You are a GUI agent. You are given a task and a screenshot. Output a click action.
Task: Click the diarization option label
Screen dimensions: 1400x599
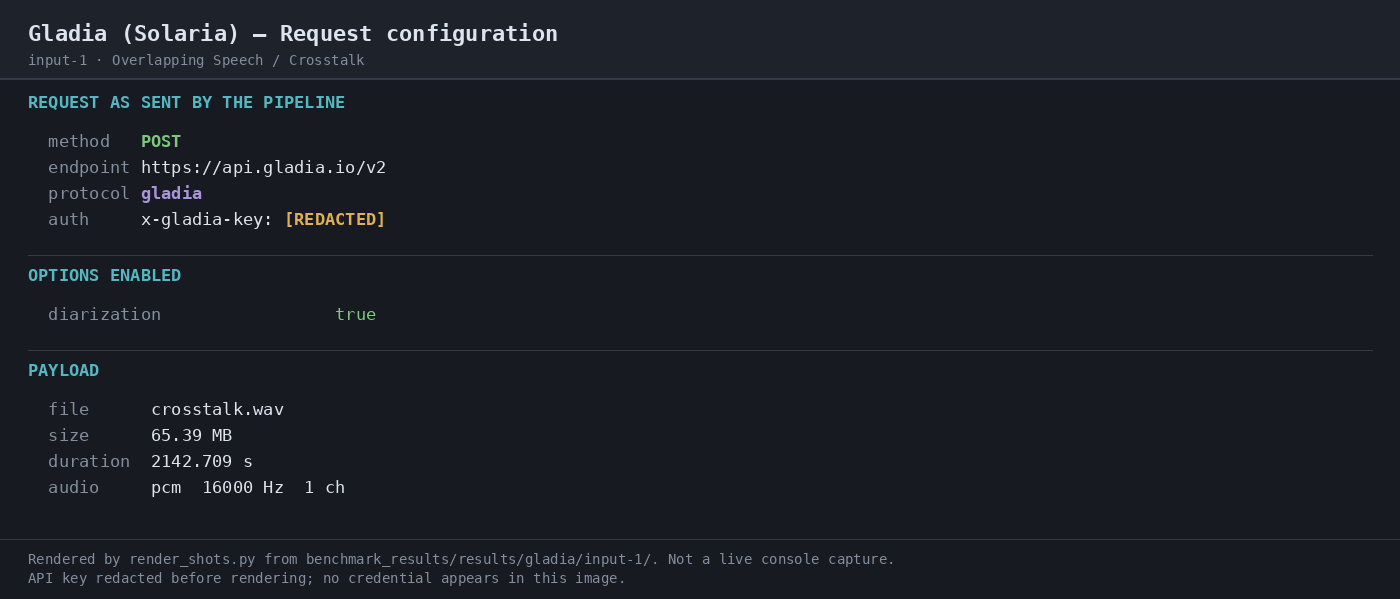click(x=104, y=315)
